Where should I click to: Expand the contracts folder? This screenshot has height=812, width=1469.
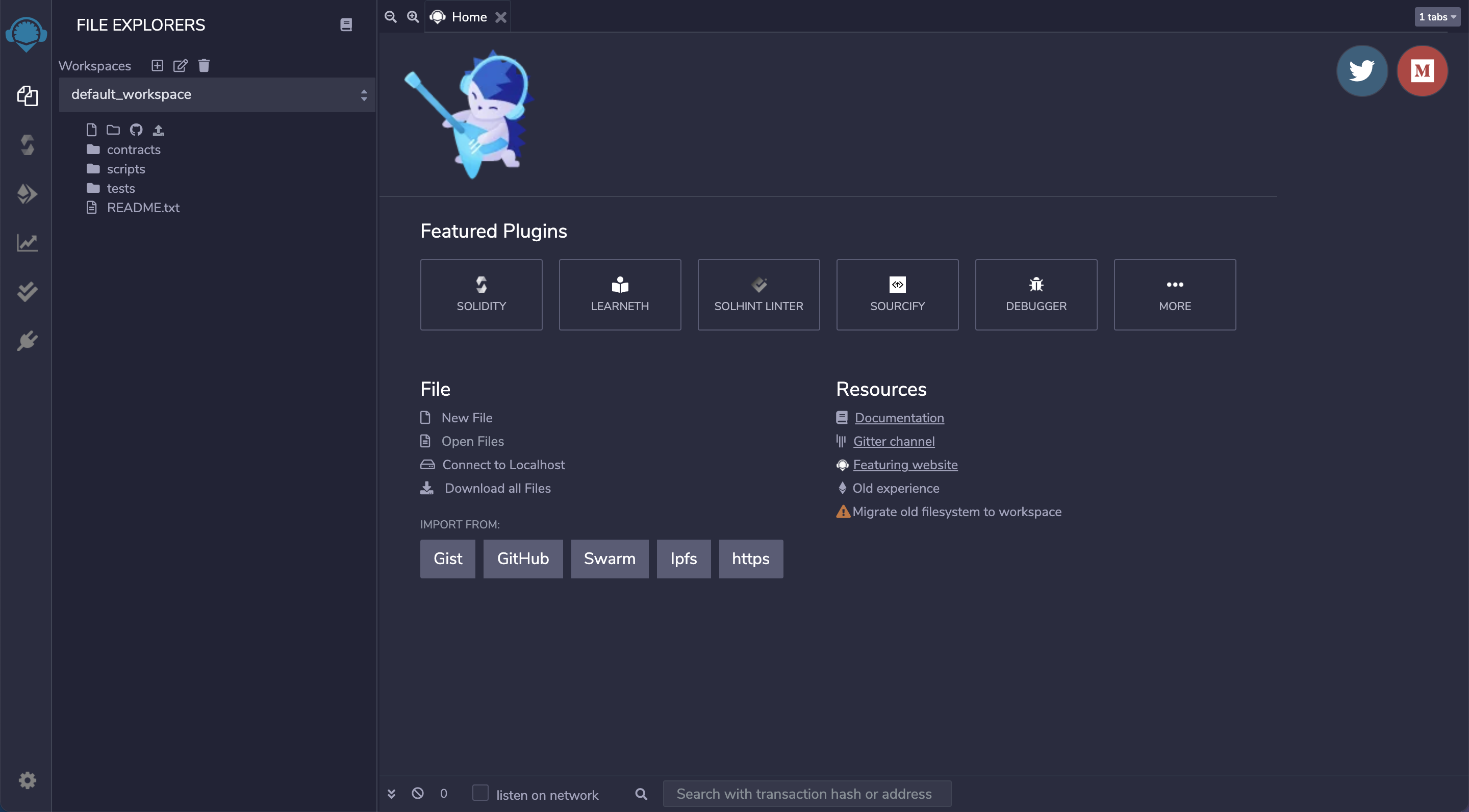point(134,149)
